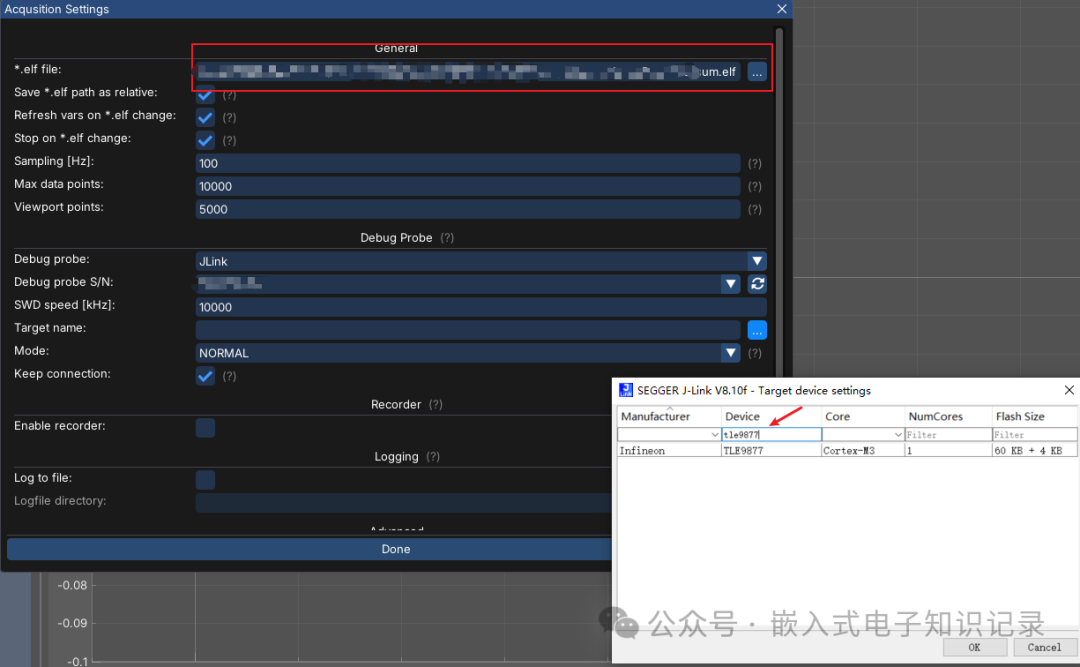Show help for Keep connection
The width and height of the screenshot is (1080, 667).
[x=229, y=376]
